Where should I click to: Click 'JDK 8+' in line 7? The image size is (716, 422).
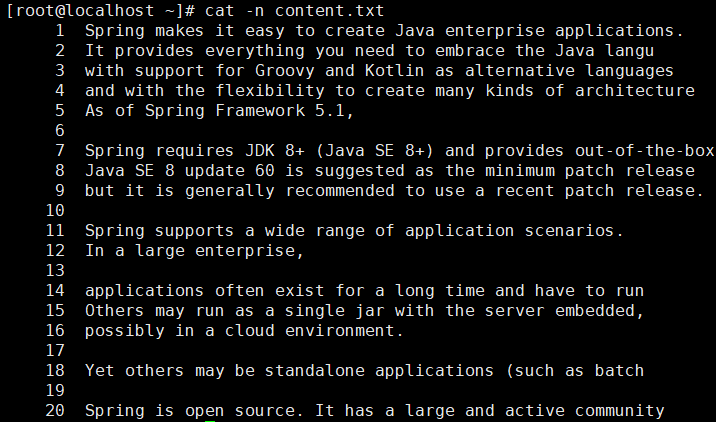[x=274, y=151]
